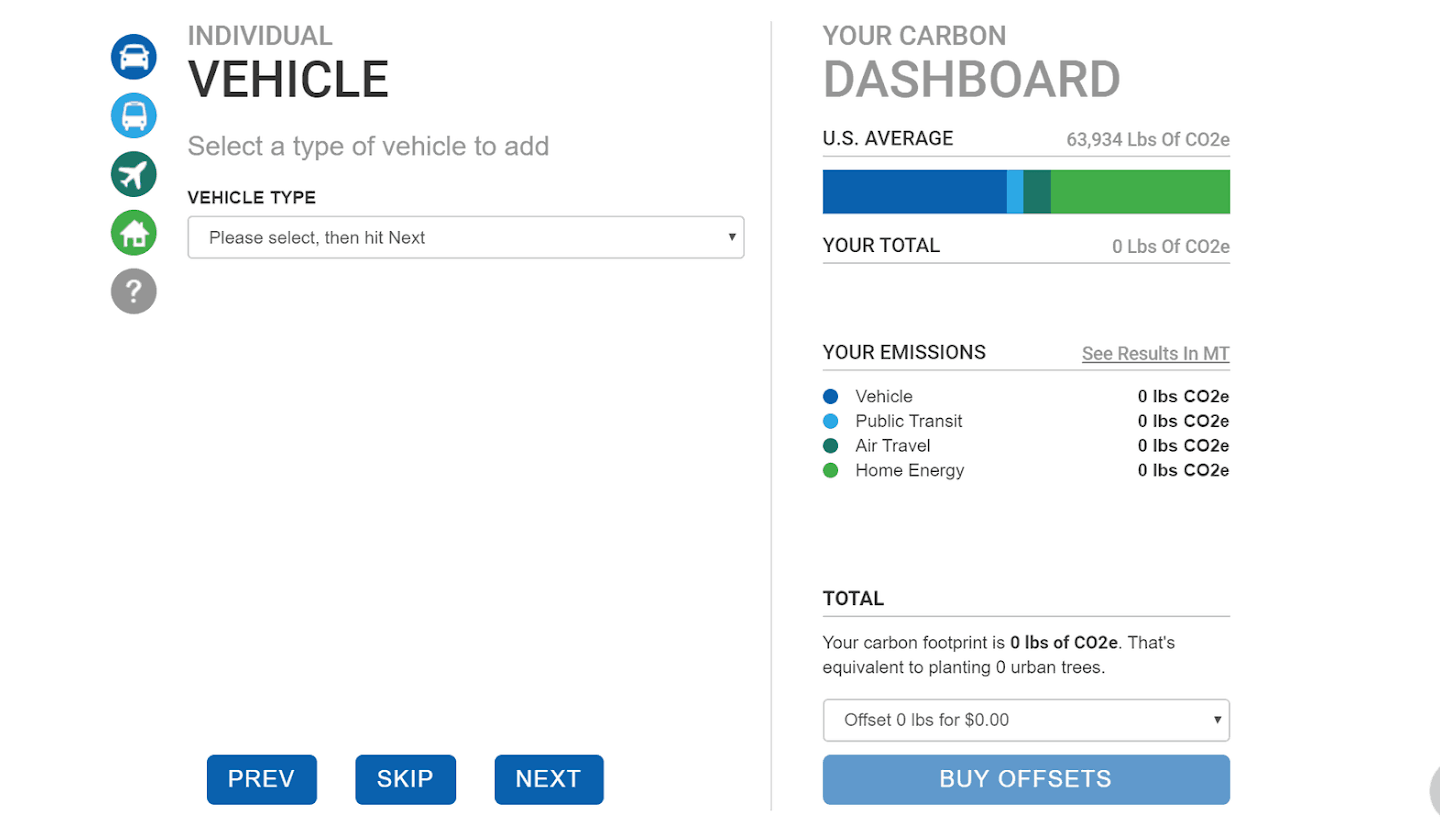1440x823 pixels.
Task: Click the BUY OFFSETS button
Action: (1025, 780)
